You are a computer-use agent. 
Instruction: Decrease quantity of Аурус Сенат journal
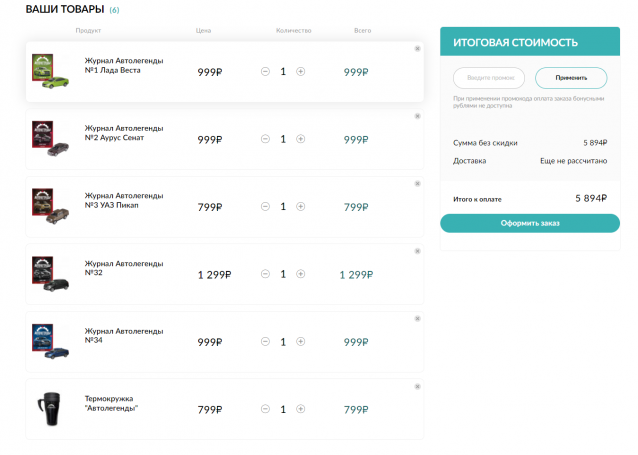[265, 139]
